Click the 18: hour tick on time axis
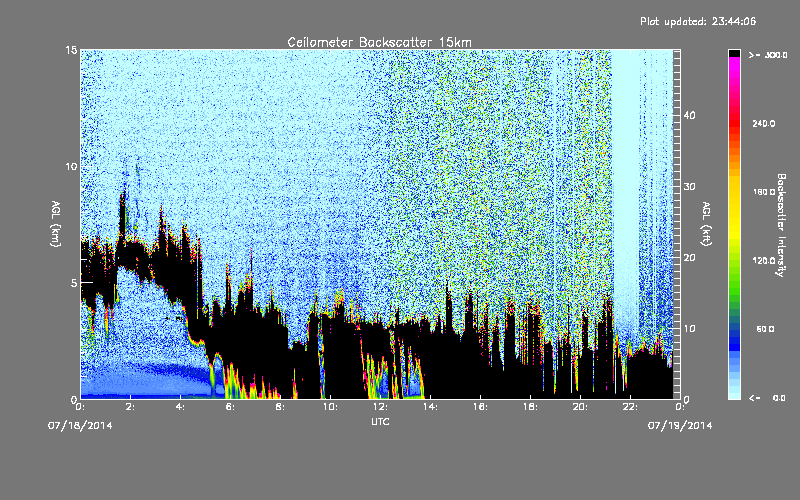Screen dimensions: 800x500 pos(530,407)
